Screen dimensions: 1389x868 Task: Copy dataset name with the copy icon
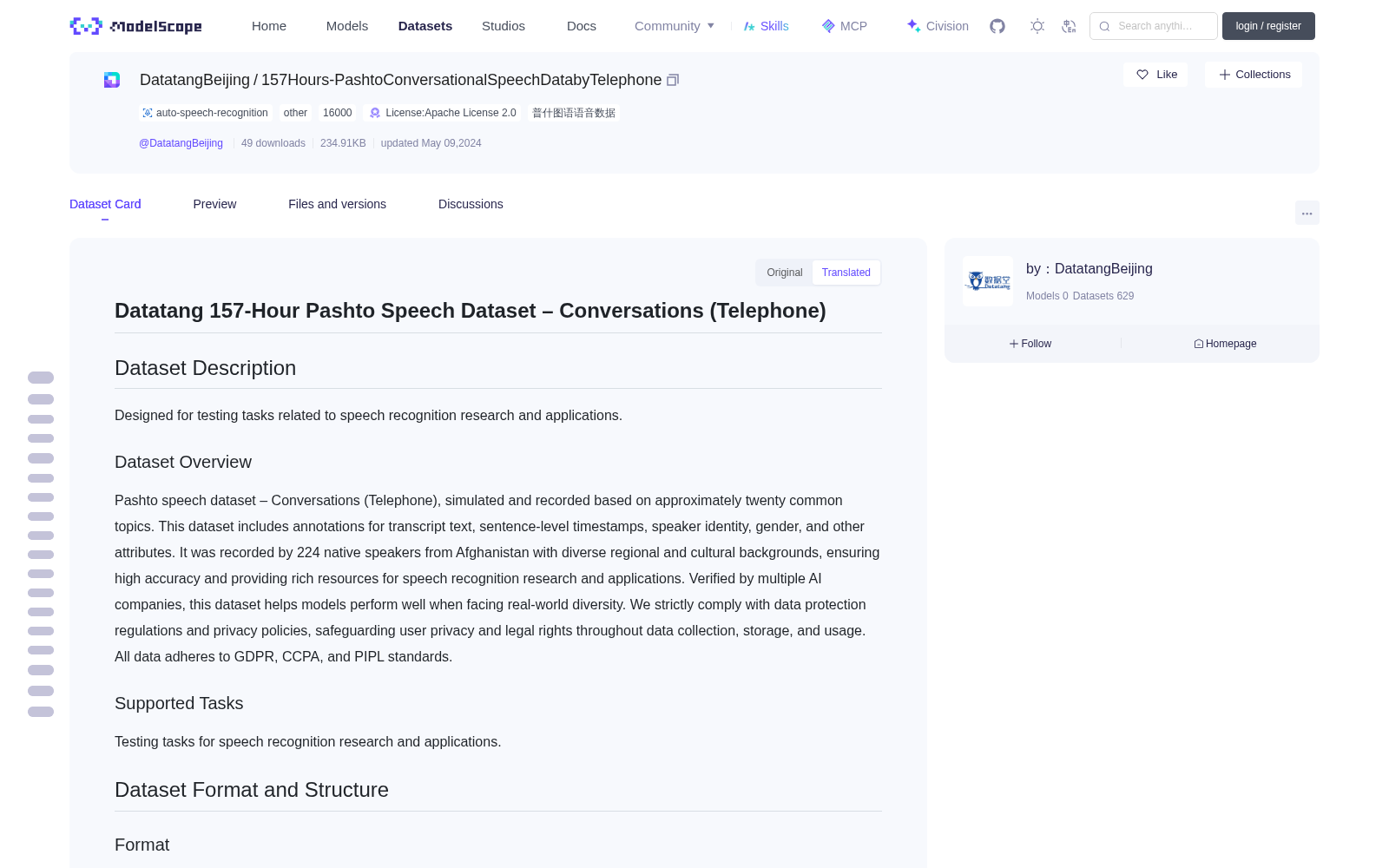pos(673,80)
